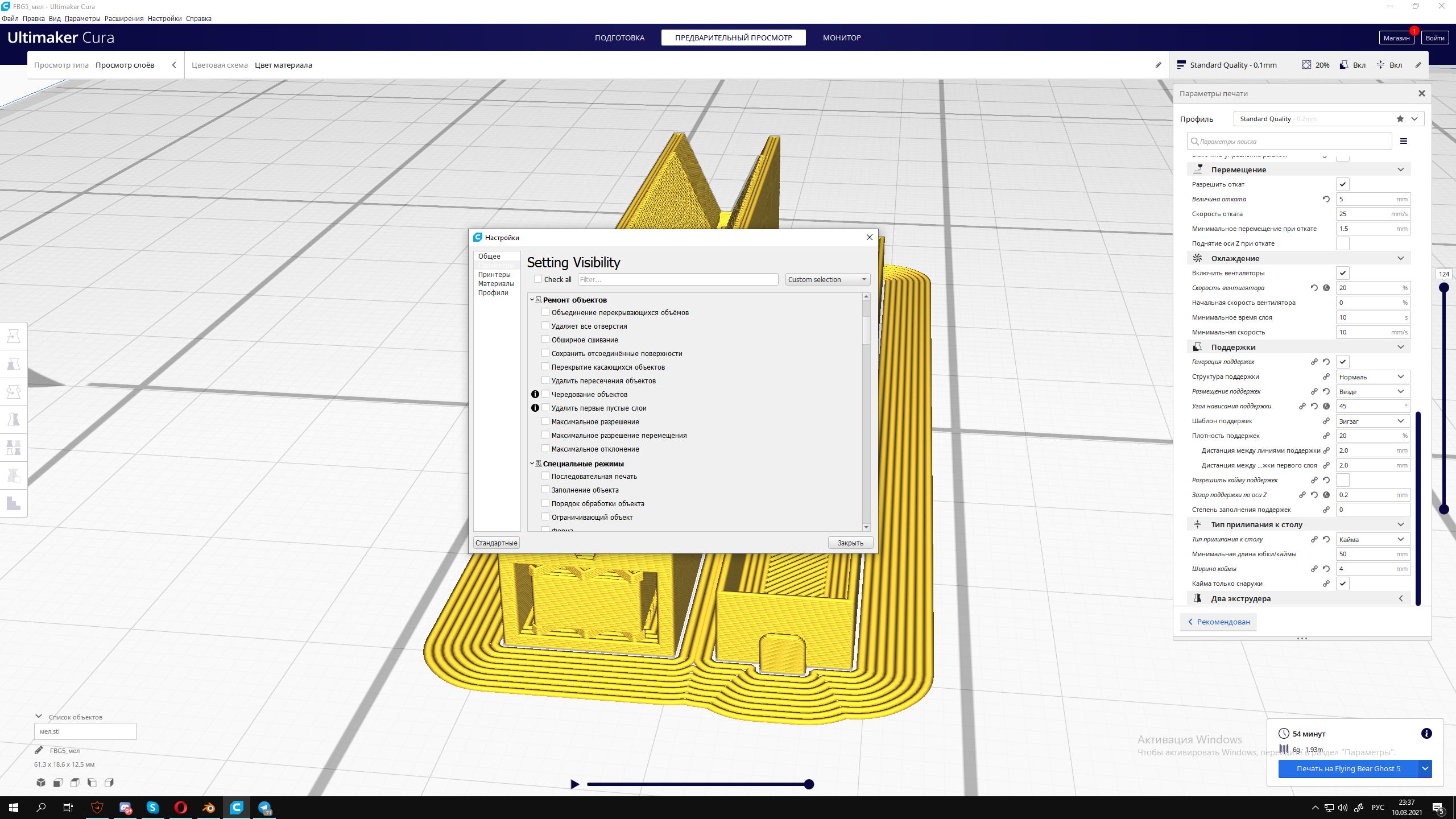Click pencil icon in color scheme bar
1456x819 pixels.
1158,65
